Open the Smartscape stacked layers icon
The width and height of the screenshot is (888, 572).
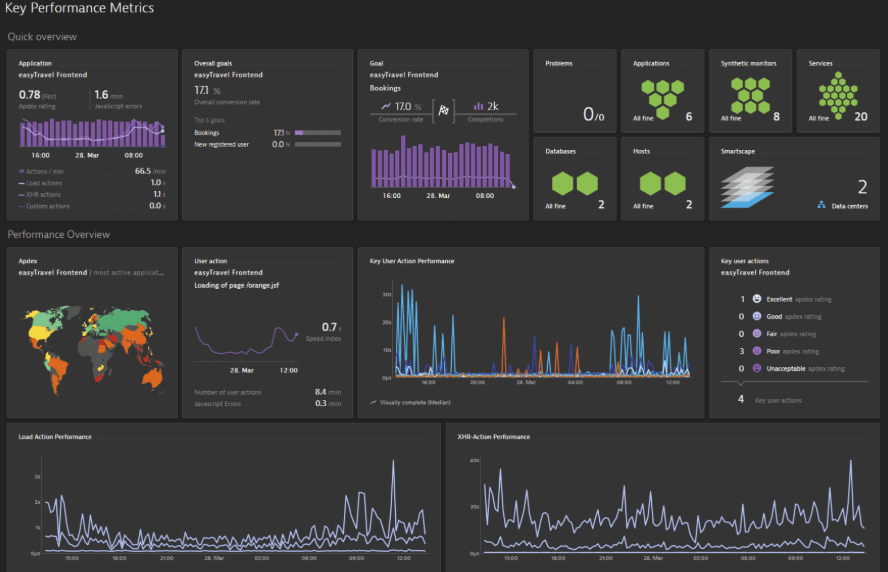pyautogui.click(x=747, y=187)
